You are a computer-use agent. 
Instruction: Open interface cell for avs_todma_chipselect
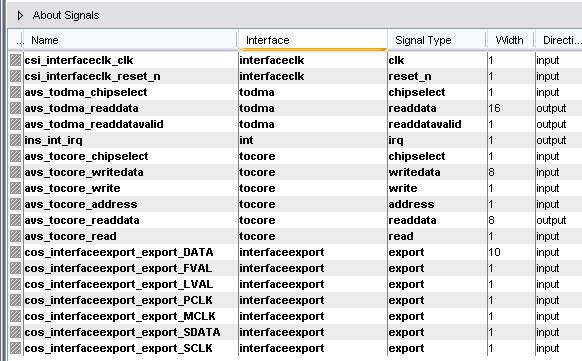pyautogui.click(x=313, y=92)
